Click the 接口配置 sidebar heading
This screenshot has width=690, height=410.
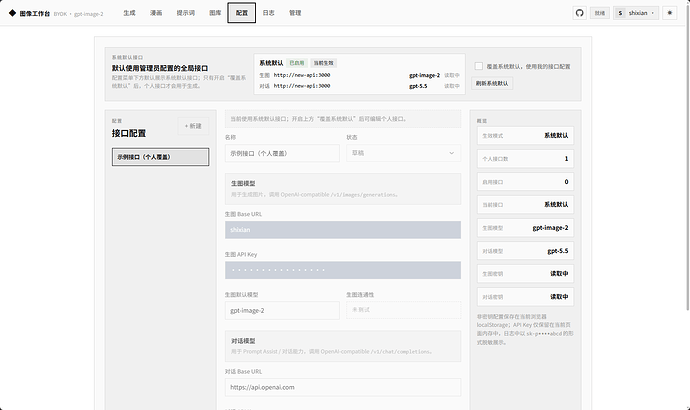128,133
